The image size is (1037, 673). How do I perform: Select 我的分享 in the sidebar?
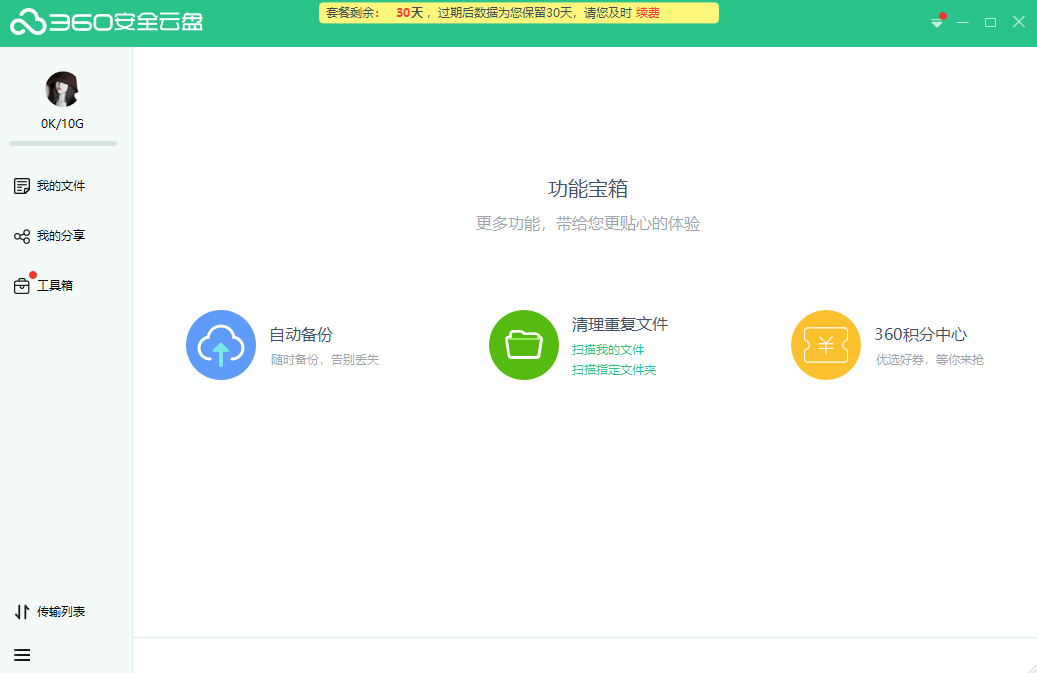tap(61, 236)
